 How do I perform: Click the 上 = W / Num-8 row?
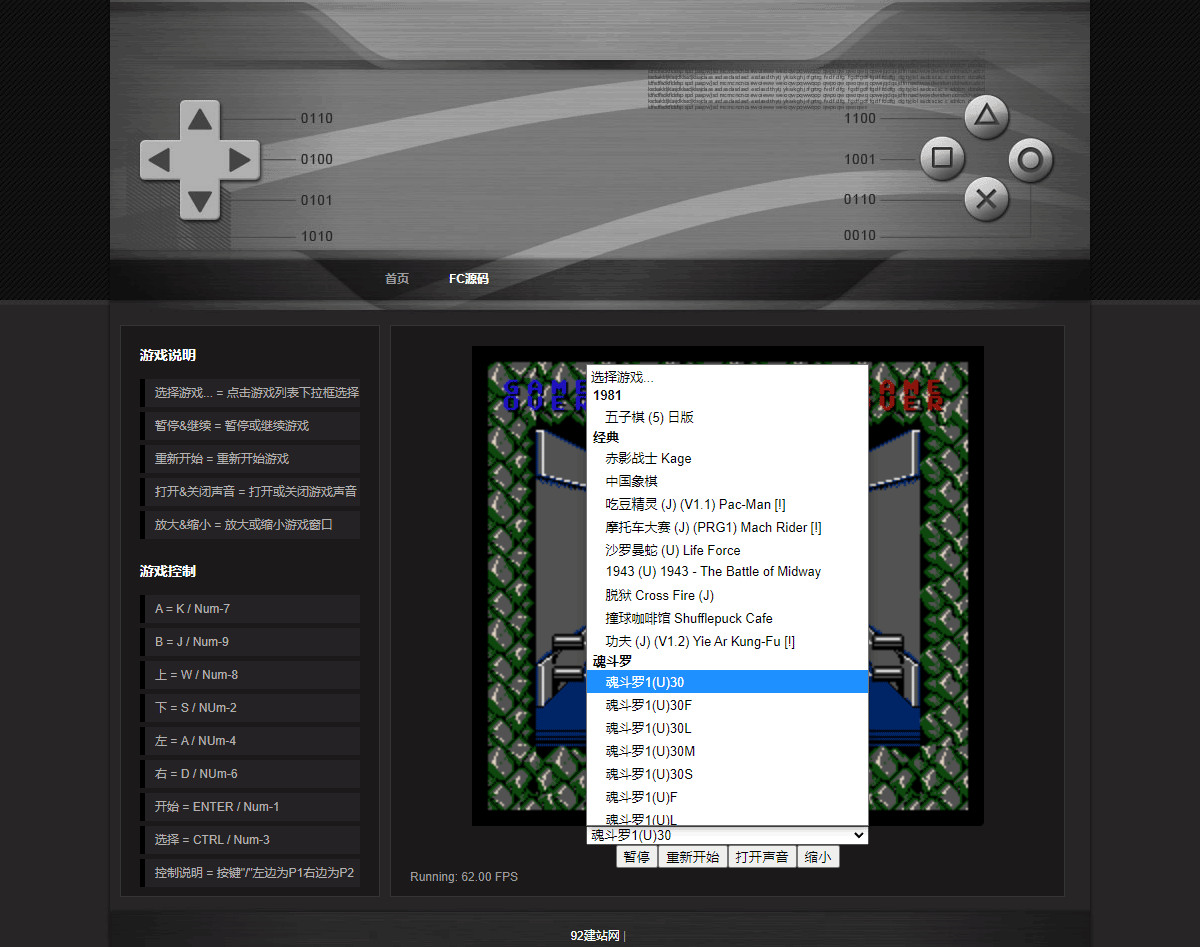pos(250,675)
